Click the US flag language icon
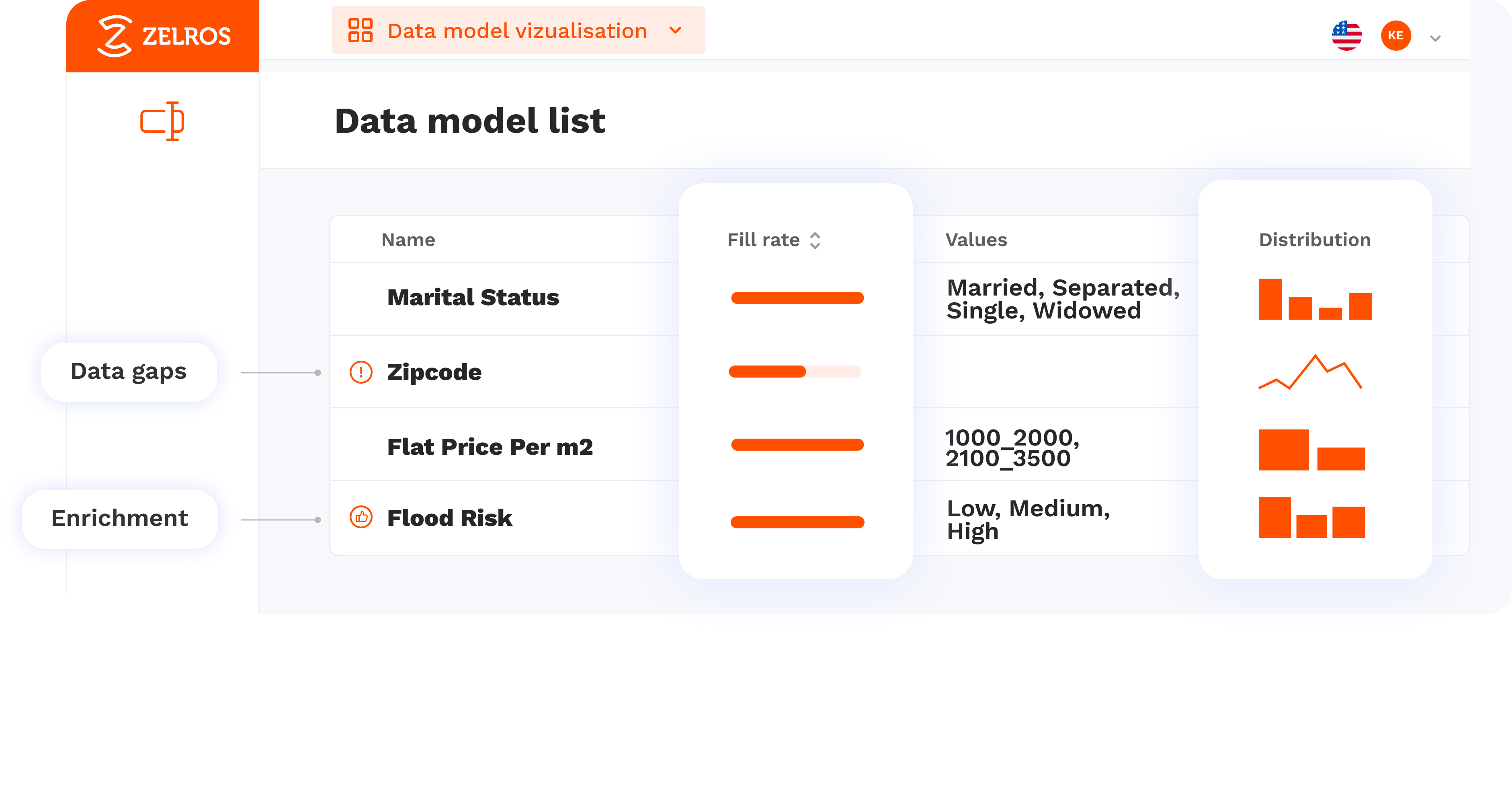This screenshot has width=1512, height=807. pos(1346,36)
